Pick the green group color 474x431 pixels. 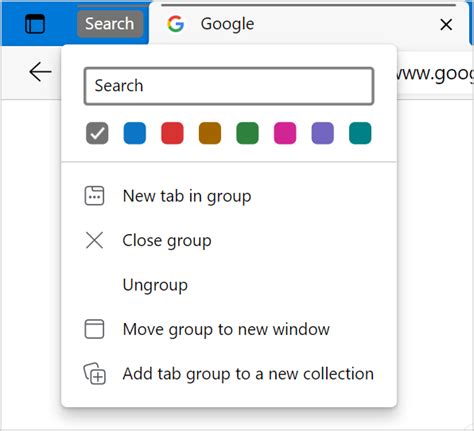pyautogui.click(x=247, y=133)
